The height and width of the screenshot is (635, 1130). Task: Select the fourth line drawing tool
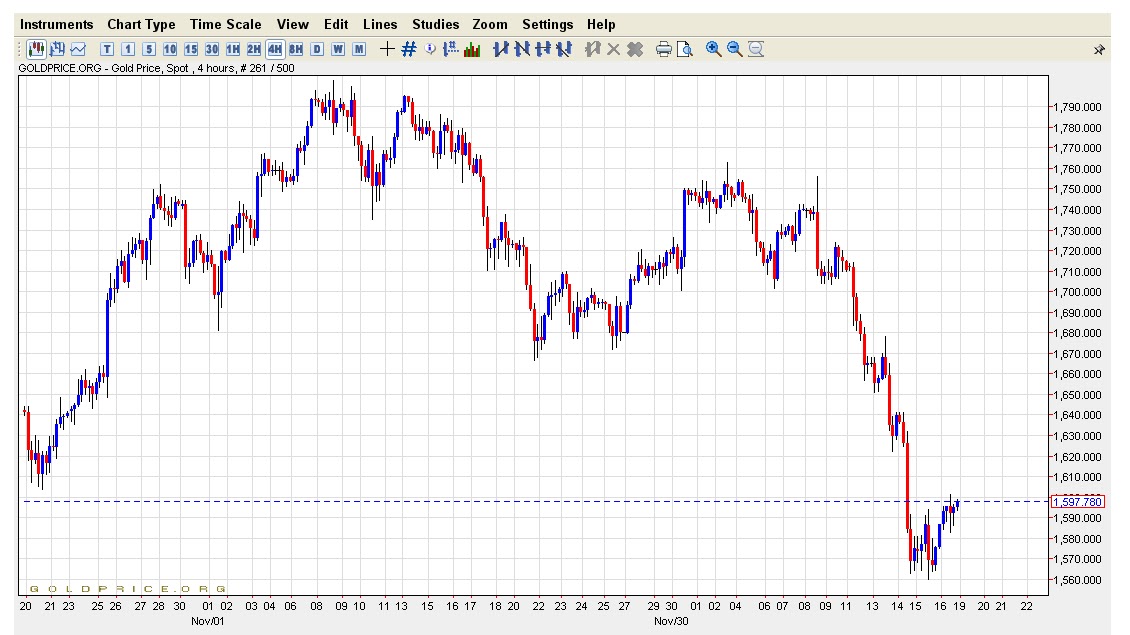(564, 49)
